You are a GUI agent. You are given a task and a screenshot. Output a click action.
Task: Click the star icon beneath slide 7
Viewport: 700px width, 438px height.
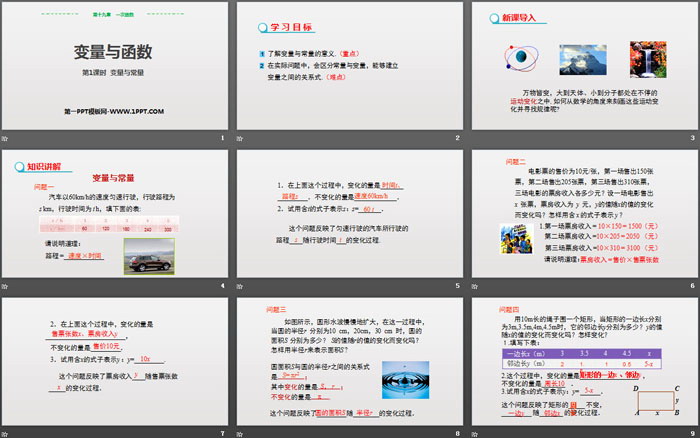click(5, 434)
